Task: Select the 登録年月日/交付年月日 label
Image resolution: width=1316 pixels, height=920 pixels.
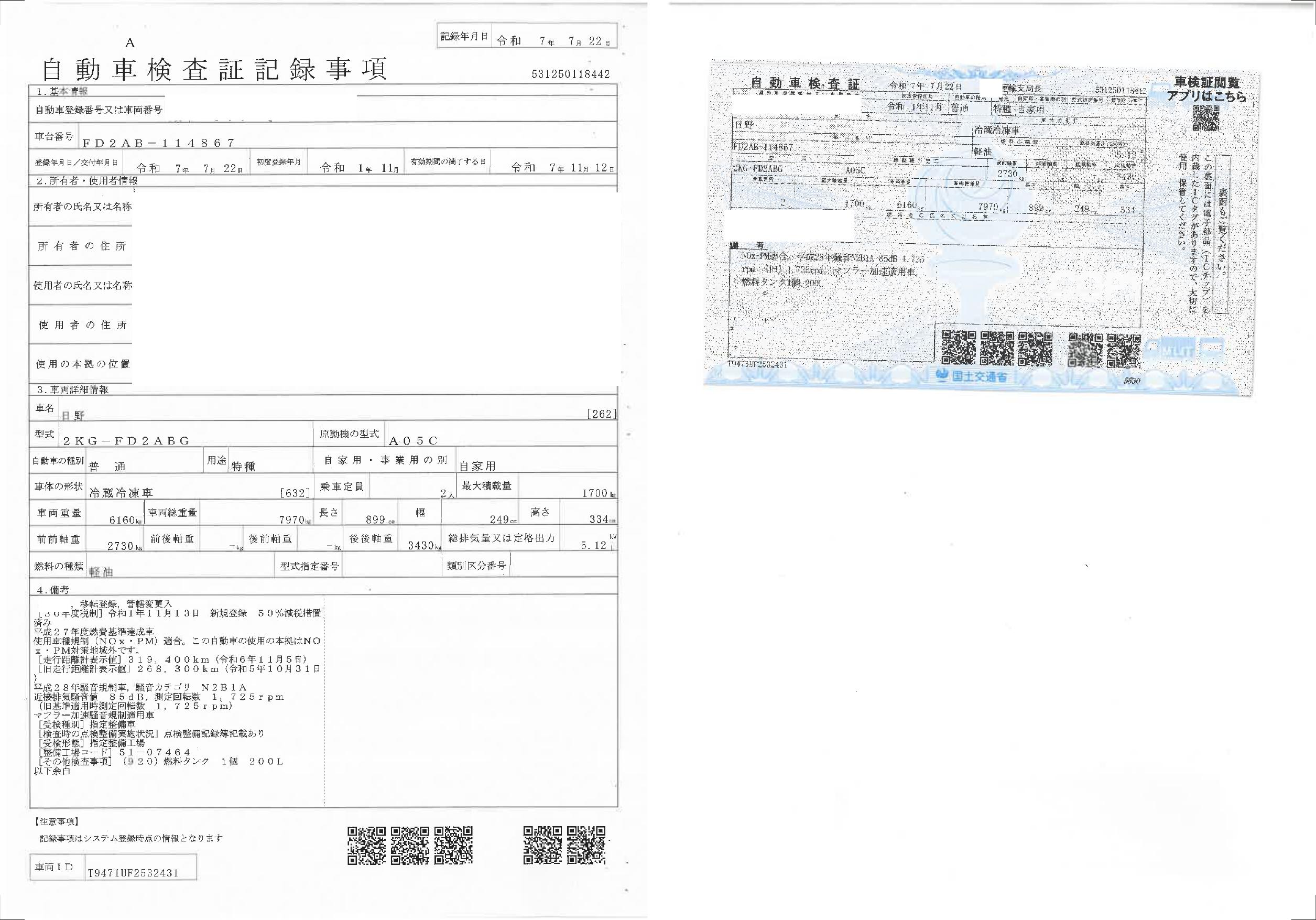Action: tap(76, 163)
